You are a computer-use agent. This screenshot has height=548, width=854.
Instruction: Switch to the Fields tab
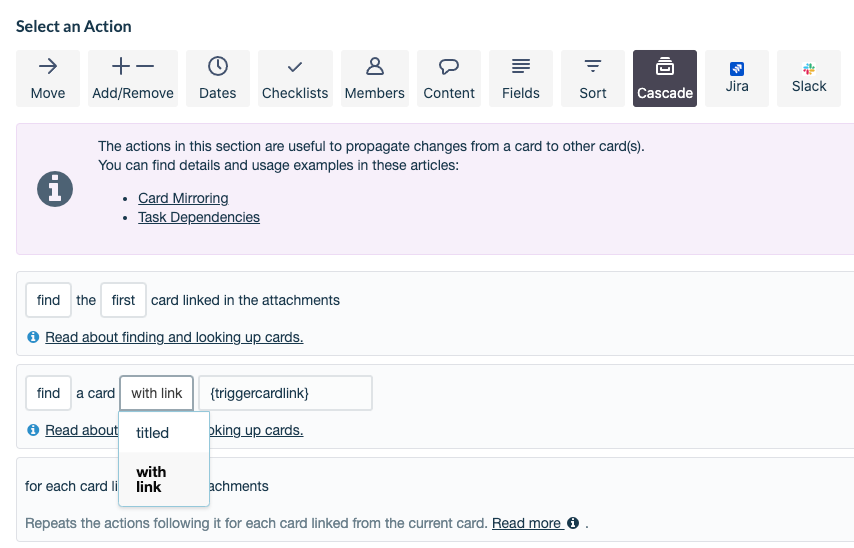point(521,78)
